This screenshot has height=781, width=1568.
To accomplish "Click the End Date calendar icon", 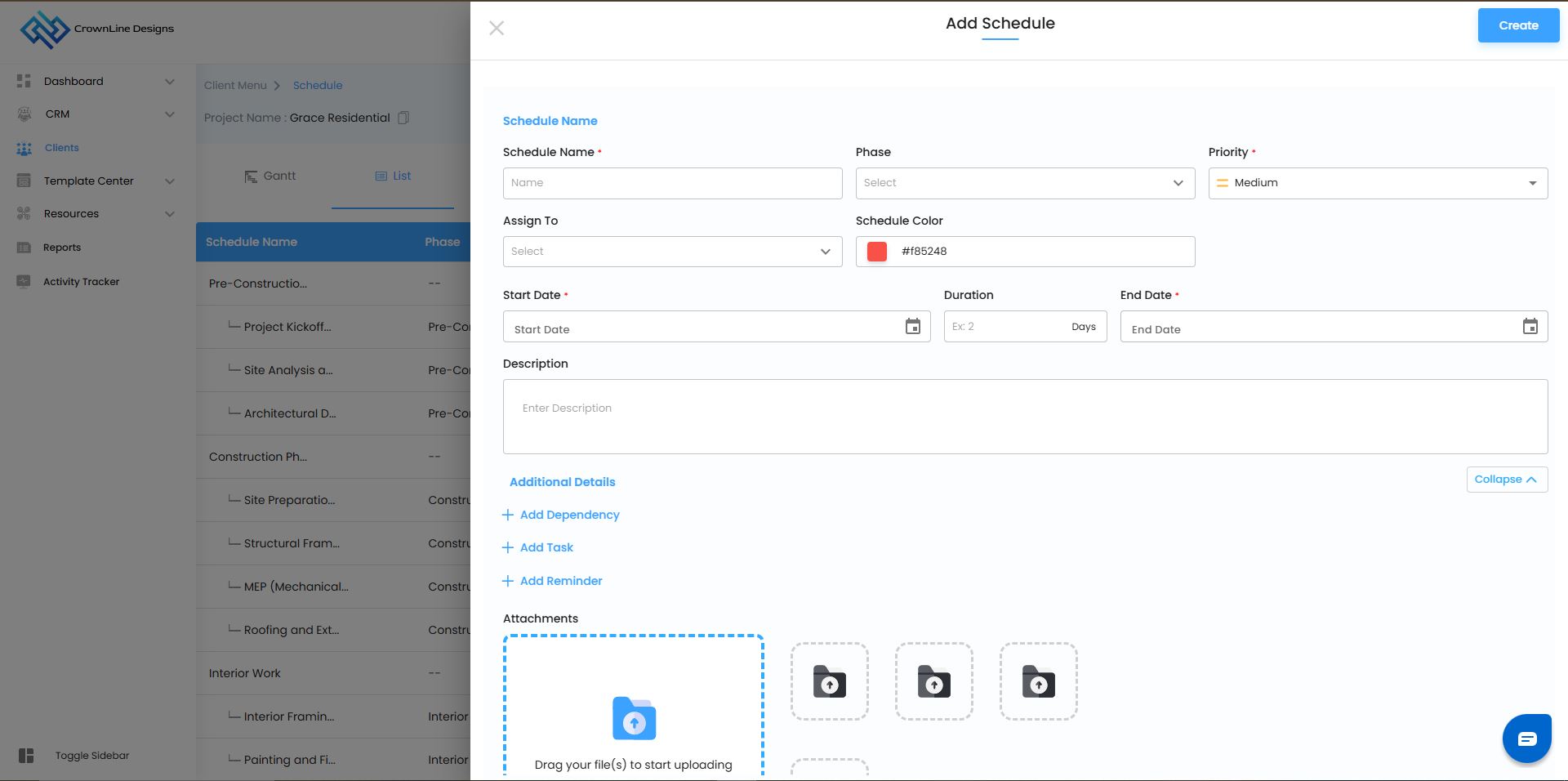I will (x=1530, y=327).
